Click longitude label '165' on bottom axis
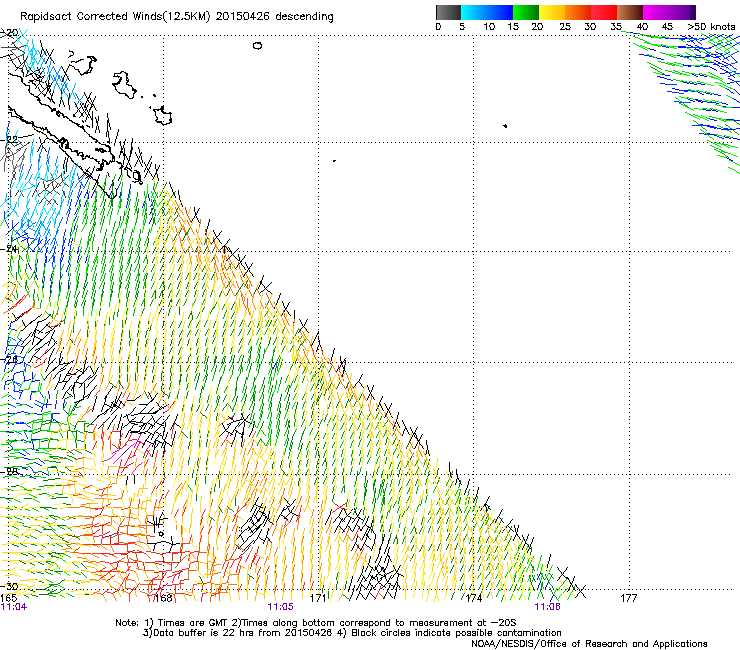The width and height of the screenshot is (740, 650). click(9, 598)
